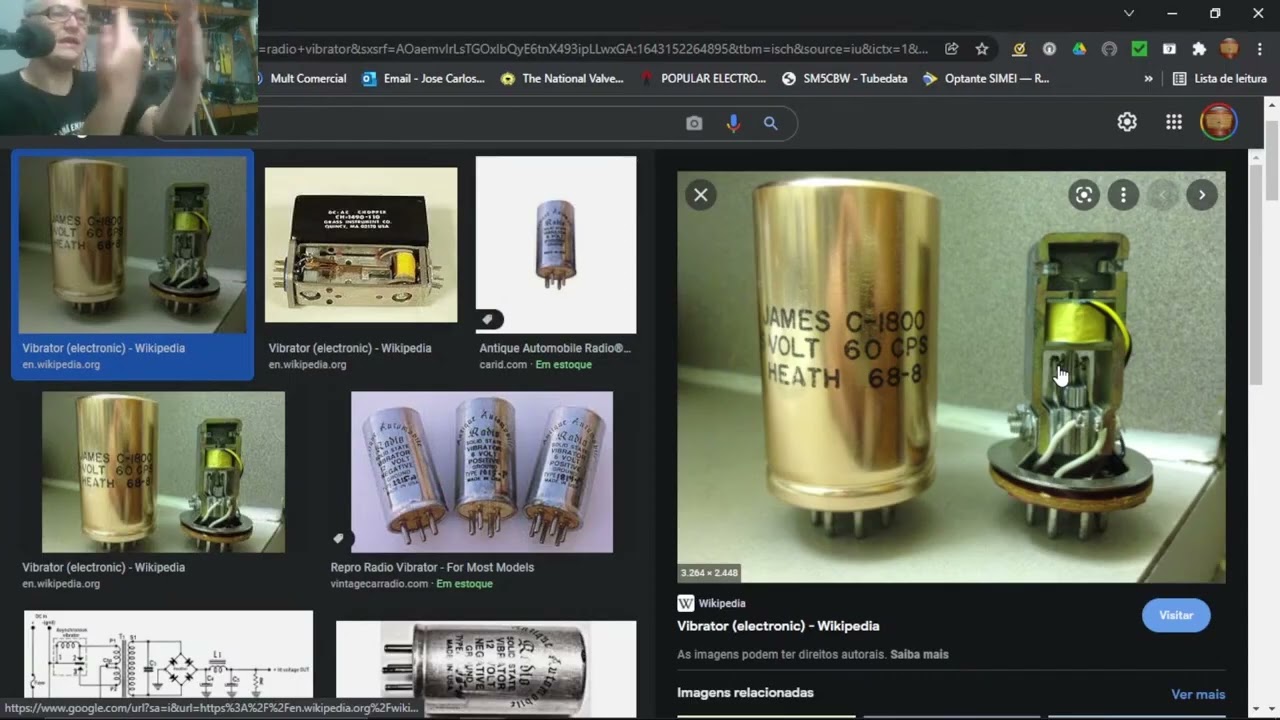Open The National Valve bookmark
The width and height of the screenshot is (1280, 720).
pyautogui.click(x=562, y=78)
